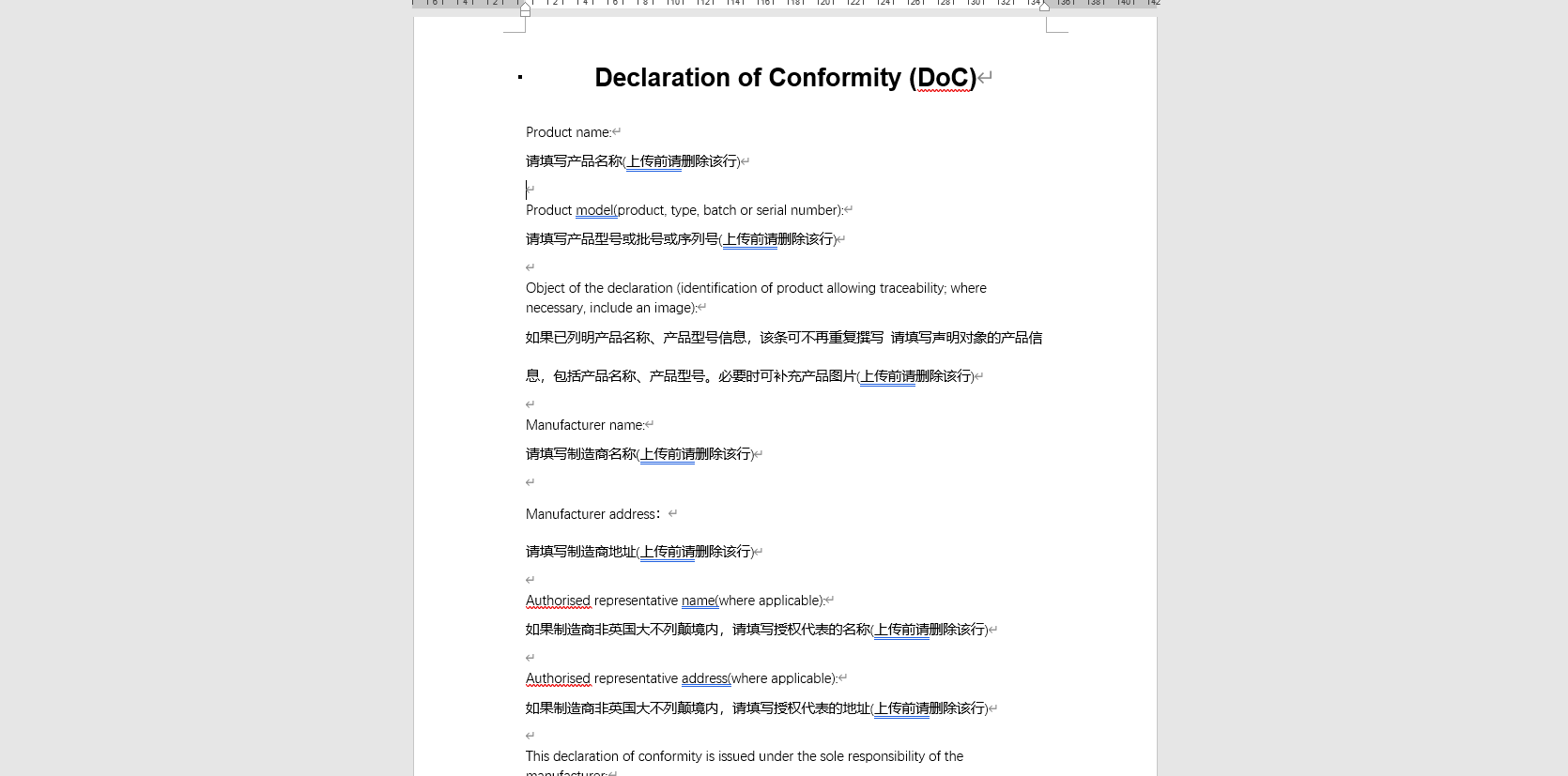Click the 'Manufacturer address:' label line
This screenshot has height=776, width=1568.
[592, 514]
